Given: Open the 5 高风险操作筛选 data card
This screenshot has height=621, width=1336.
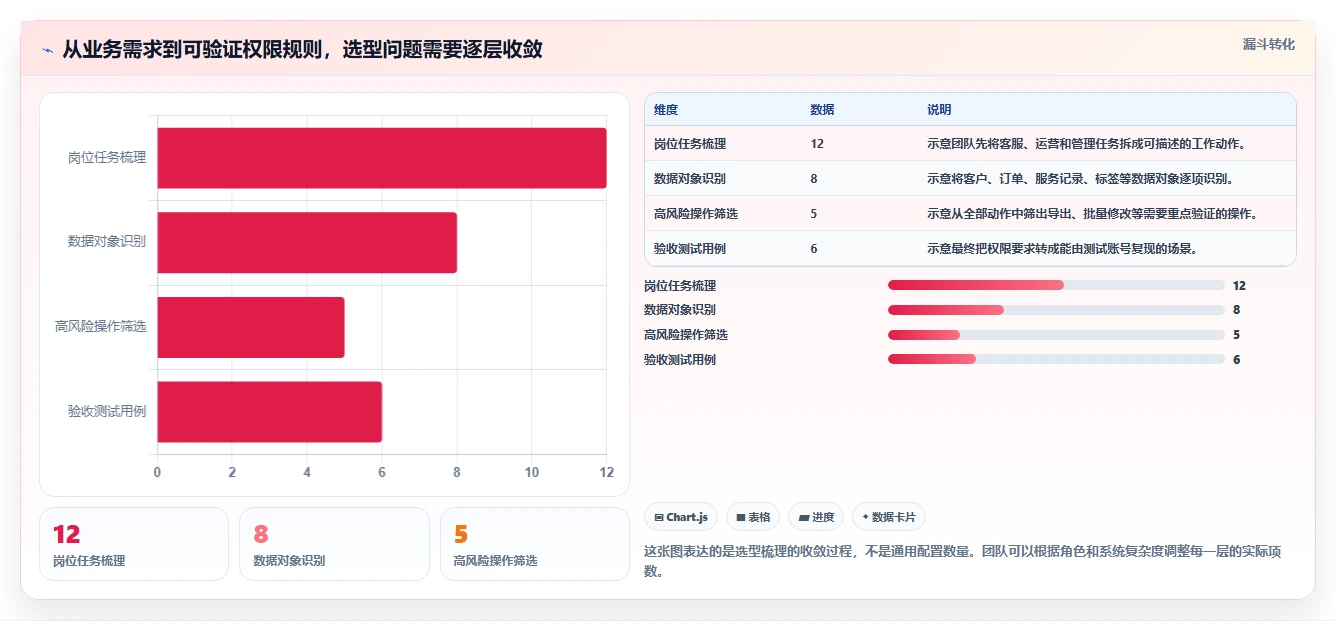Looking at the screenshot, I should click(535, 544).
